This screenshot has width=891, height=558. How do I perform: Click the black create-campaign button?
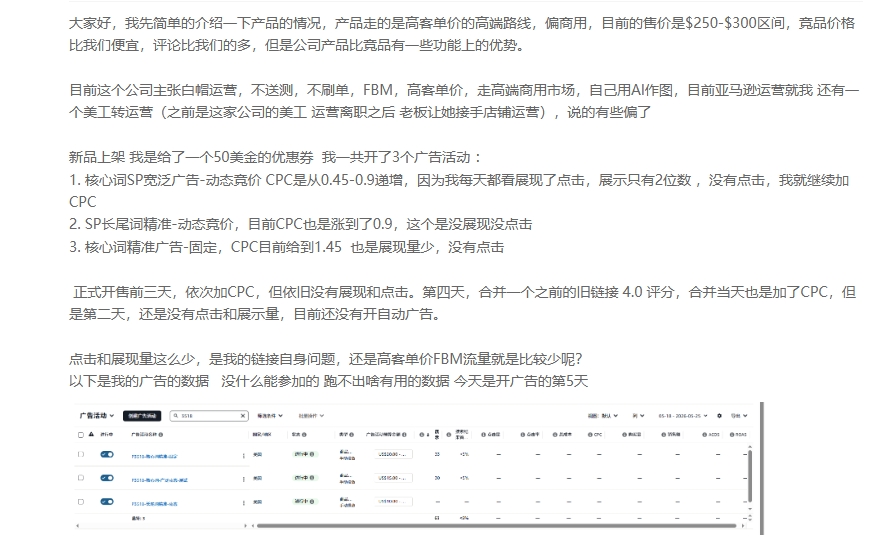point(142,416)
